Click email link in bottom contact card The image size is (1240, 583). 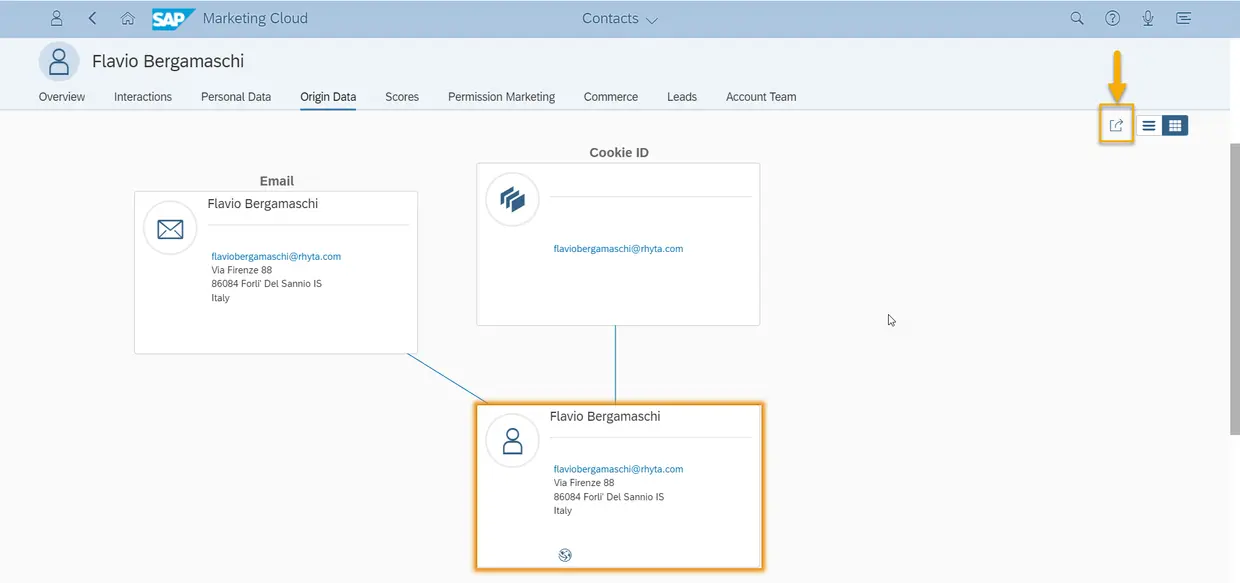pyautogui.click(x=618, y=468)
